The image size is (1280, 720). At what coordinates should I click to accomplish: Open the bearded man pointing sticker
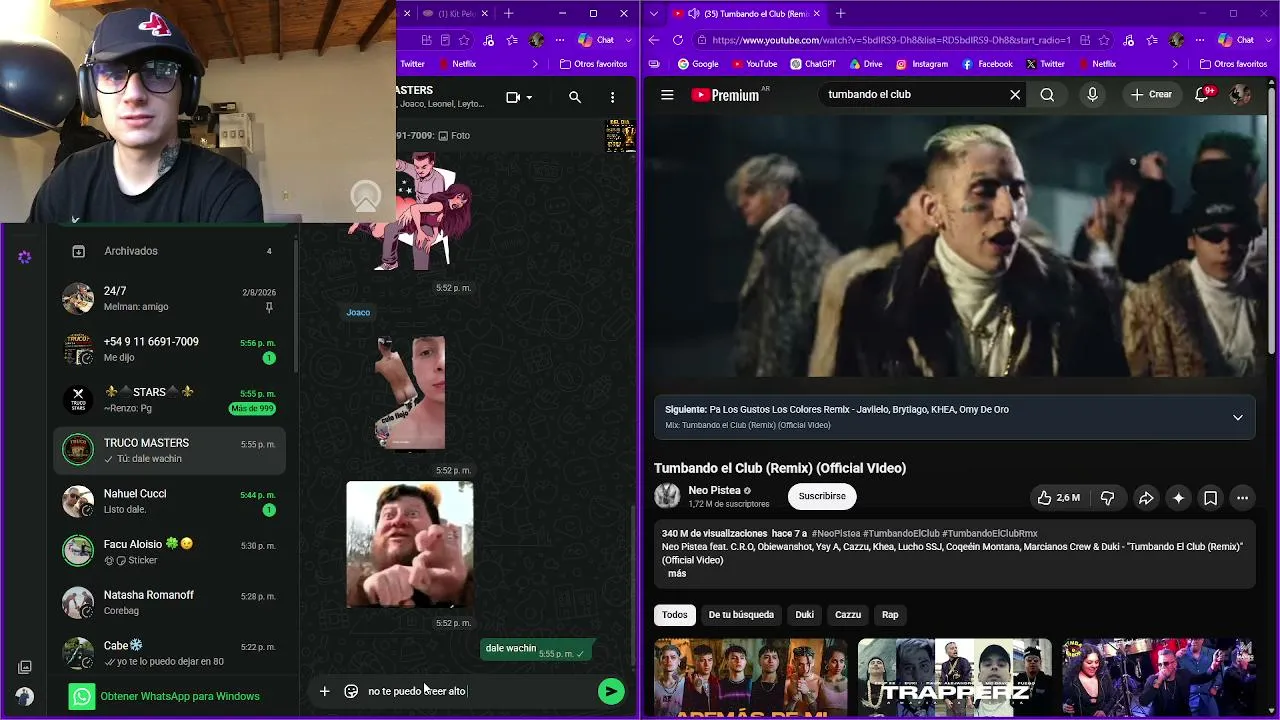point(410,544)
